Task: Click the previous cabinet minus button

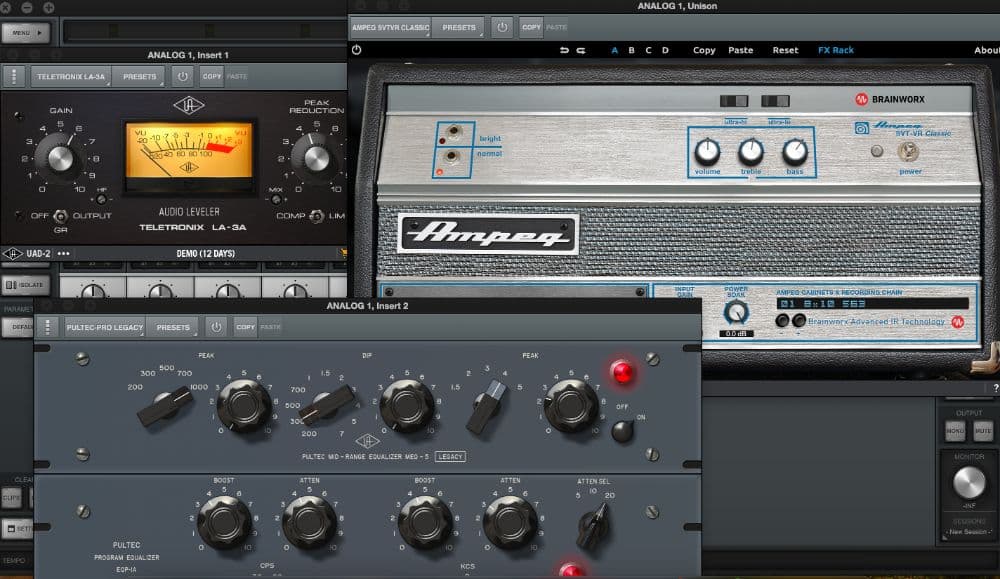Action: tap(782, 321)
